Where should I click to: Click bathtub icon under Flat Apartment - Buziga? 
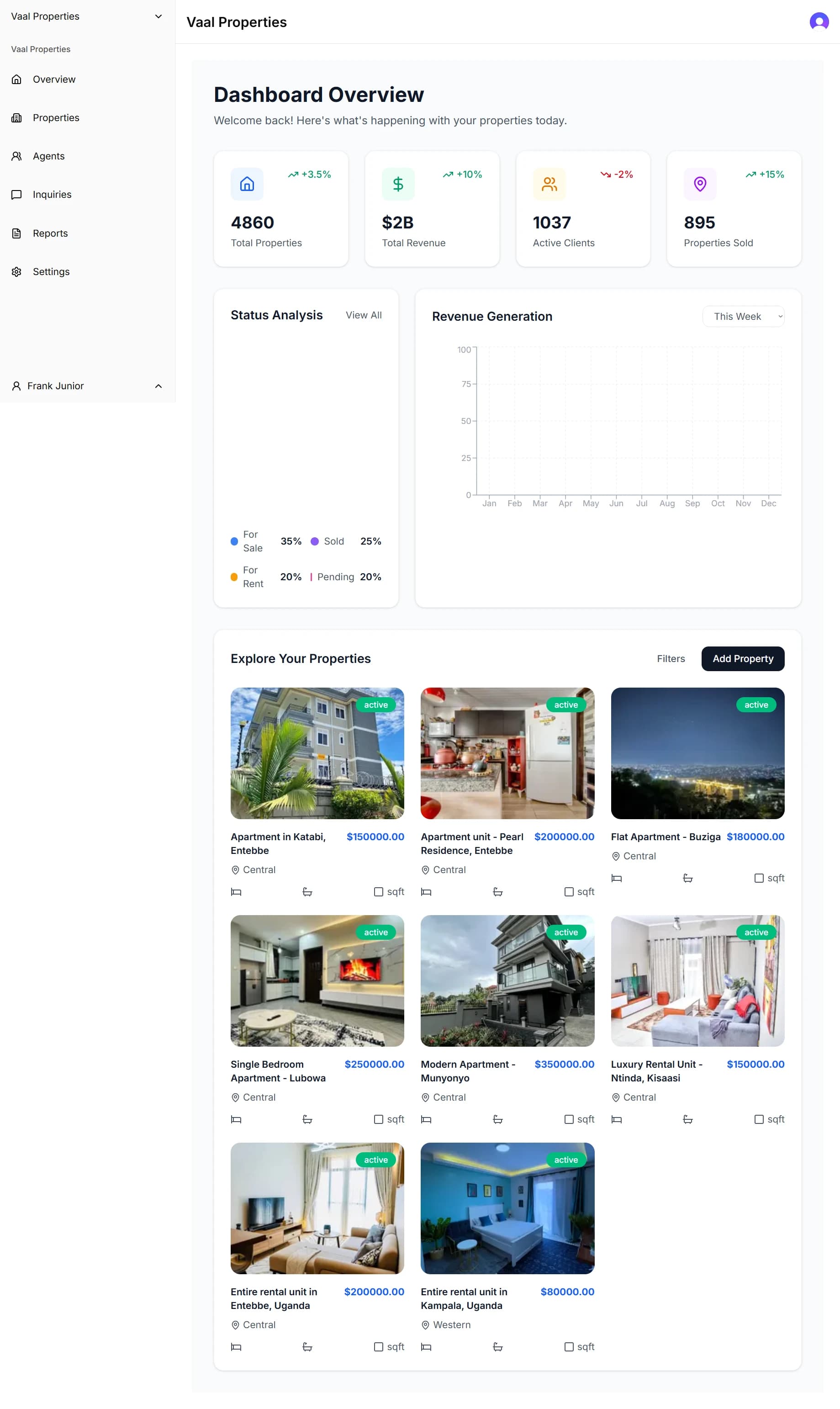(x=688, y=878)
